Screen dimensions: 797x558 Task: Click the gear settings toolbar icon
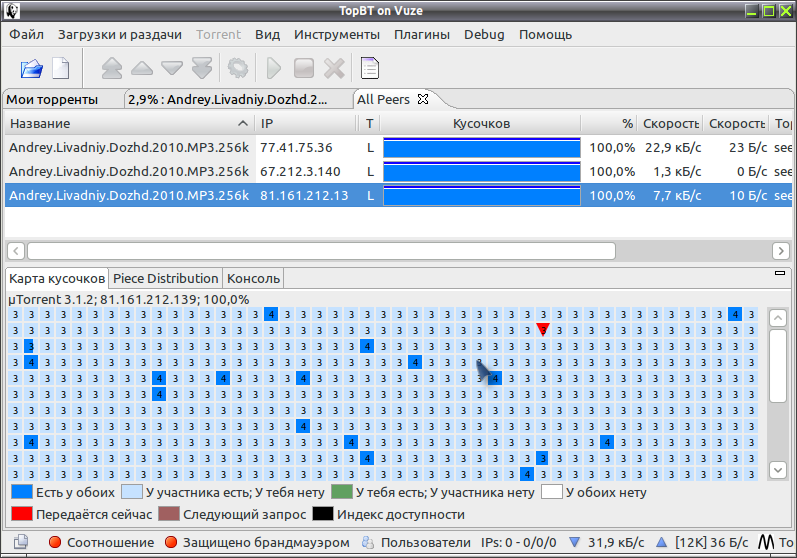tap(237, 69)
